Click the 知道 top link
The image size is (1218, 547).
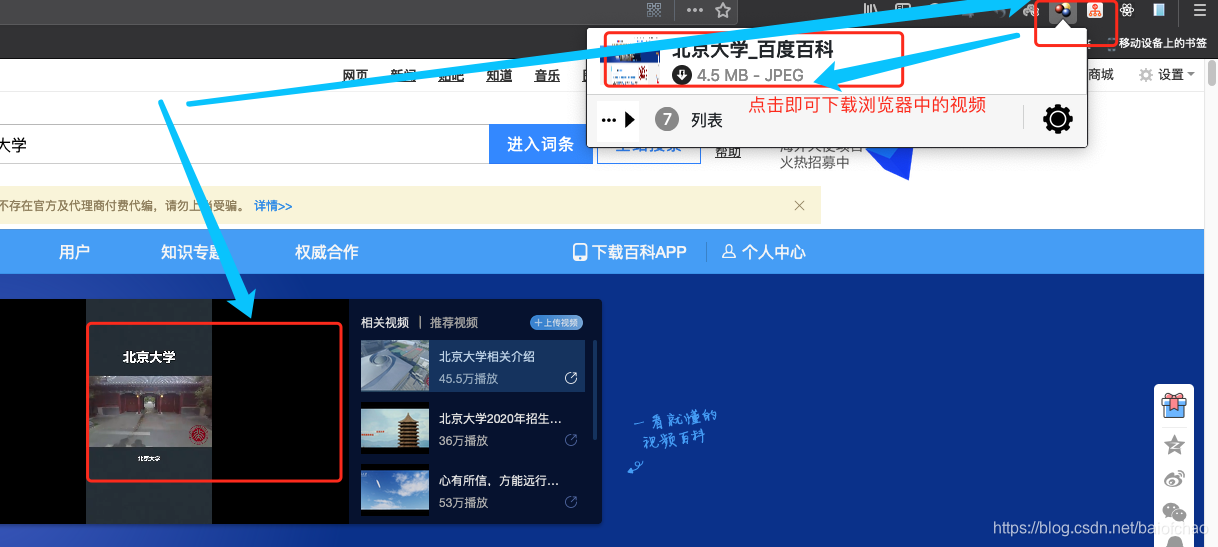pyautogui.click(x=499, y=75)
